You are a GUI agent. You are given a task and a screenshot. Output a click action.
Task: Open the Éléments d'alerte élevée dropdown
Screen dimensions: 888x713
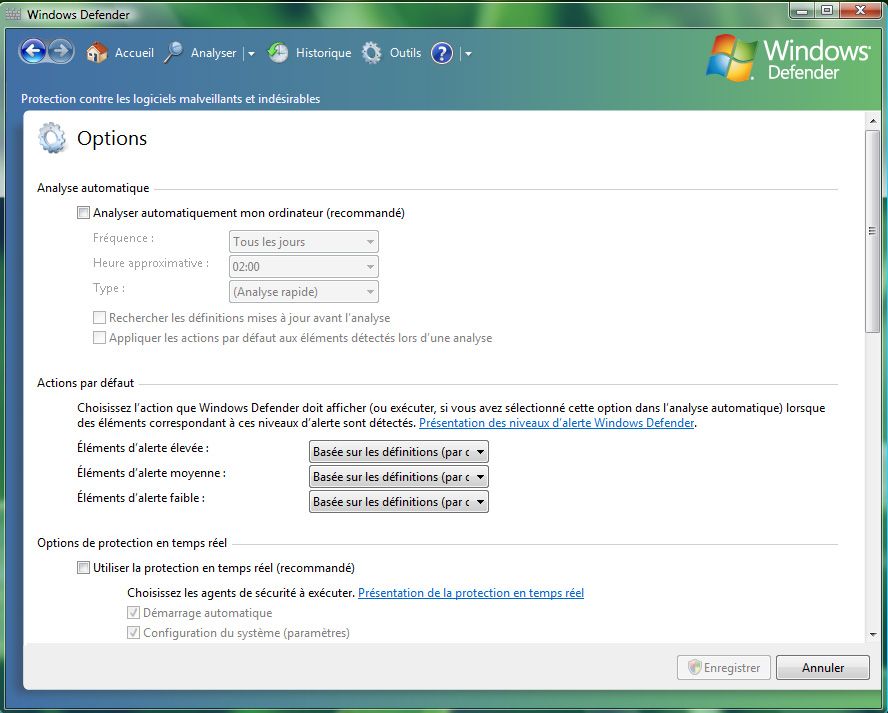click(399, 452)
